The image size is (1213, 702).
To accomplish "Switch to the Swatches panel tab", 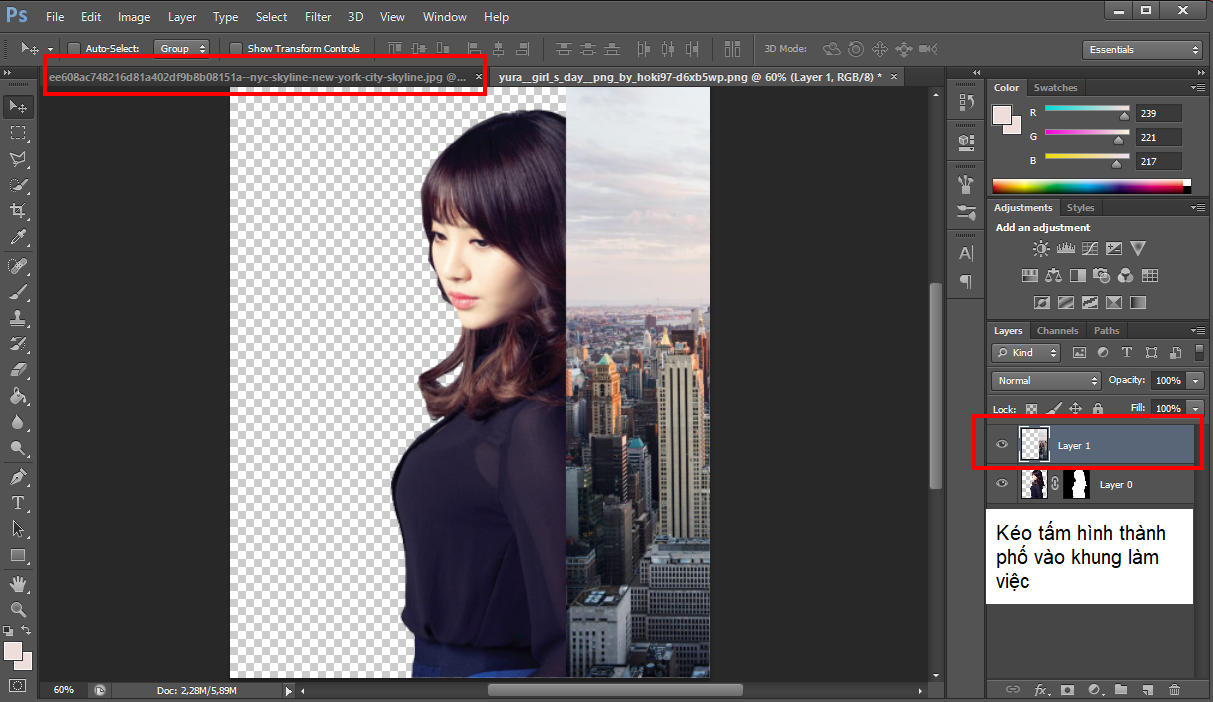I will pyautogui.click(x=1055, y=88).
